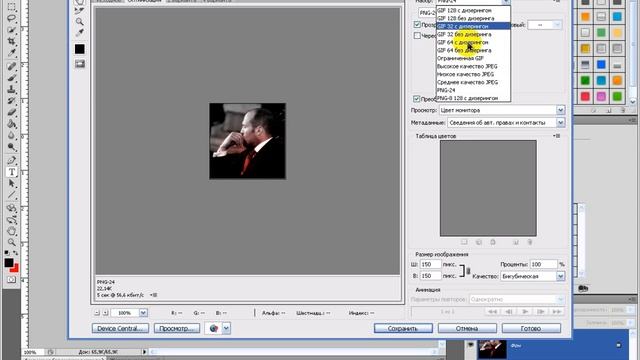Viewport: 640px width, 360px height.
Task: Choose GIF 128 без дизеринга preset
Action: 473,18
